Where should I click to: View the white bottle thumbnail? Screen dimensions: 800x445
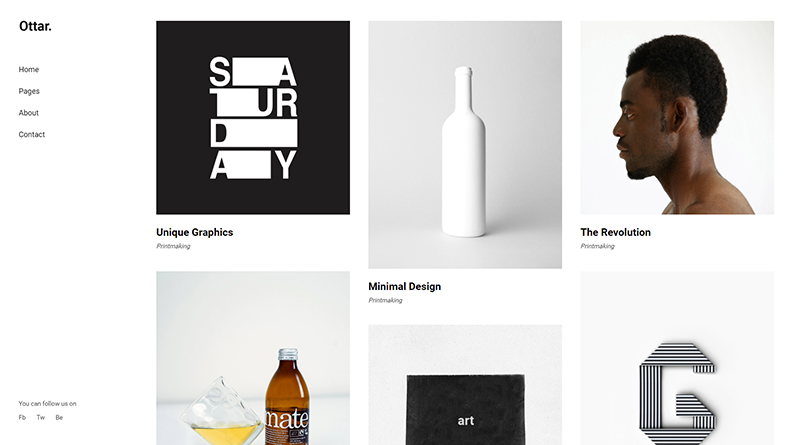point(465,144)
